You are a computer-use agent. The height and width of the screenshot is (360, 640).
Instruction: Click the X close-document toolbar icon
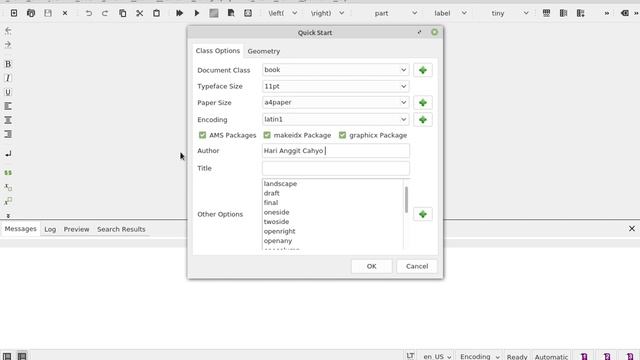(65, 13)
